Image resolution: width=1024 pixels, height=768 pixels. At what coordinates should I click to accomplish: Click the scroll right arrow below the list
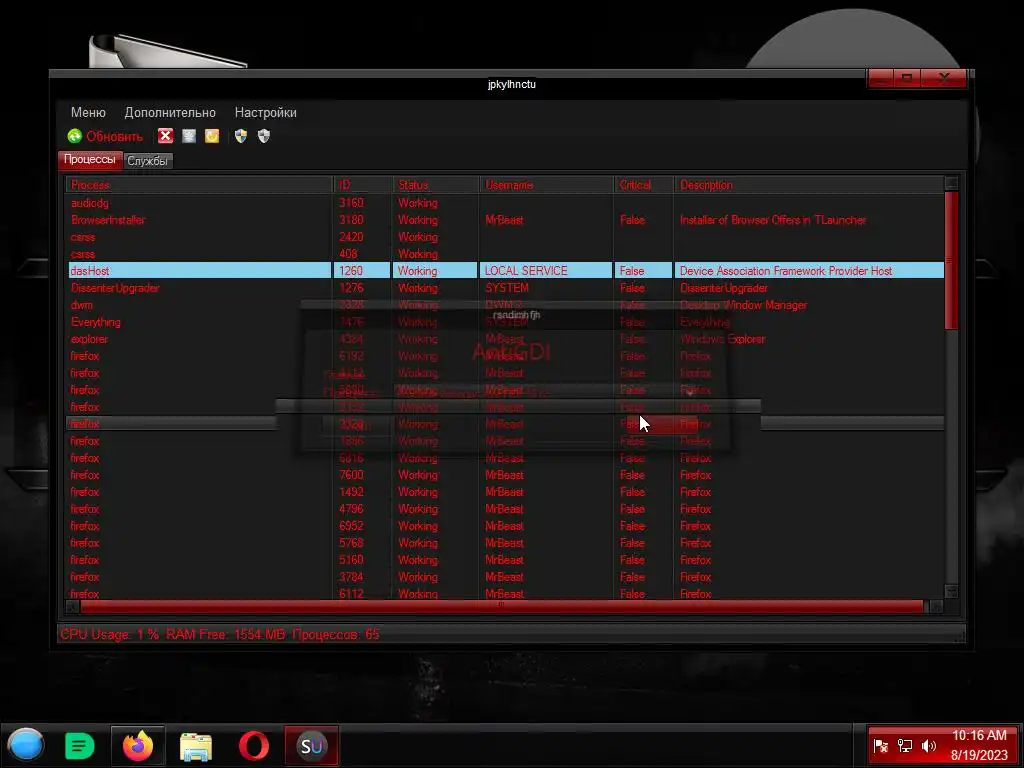(936, 606)
